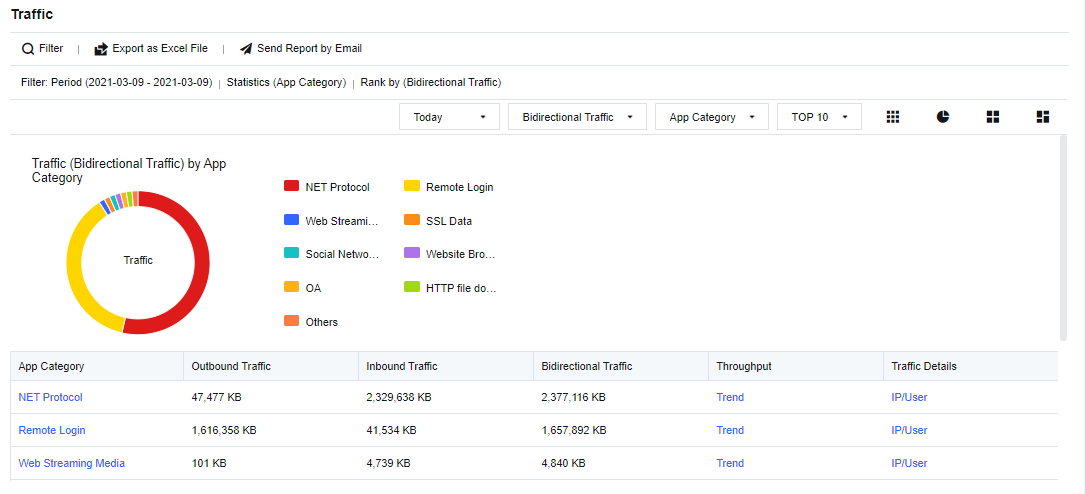Viewport: 1085px width, 494px height.
Task: Open the NET Protocol category link
Action: 50,397
